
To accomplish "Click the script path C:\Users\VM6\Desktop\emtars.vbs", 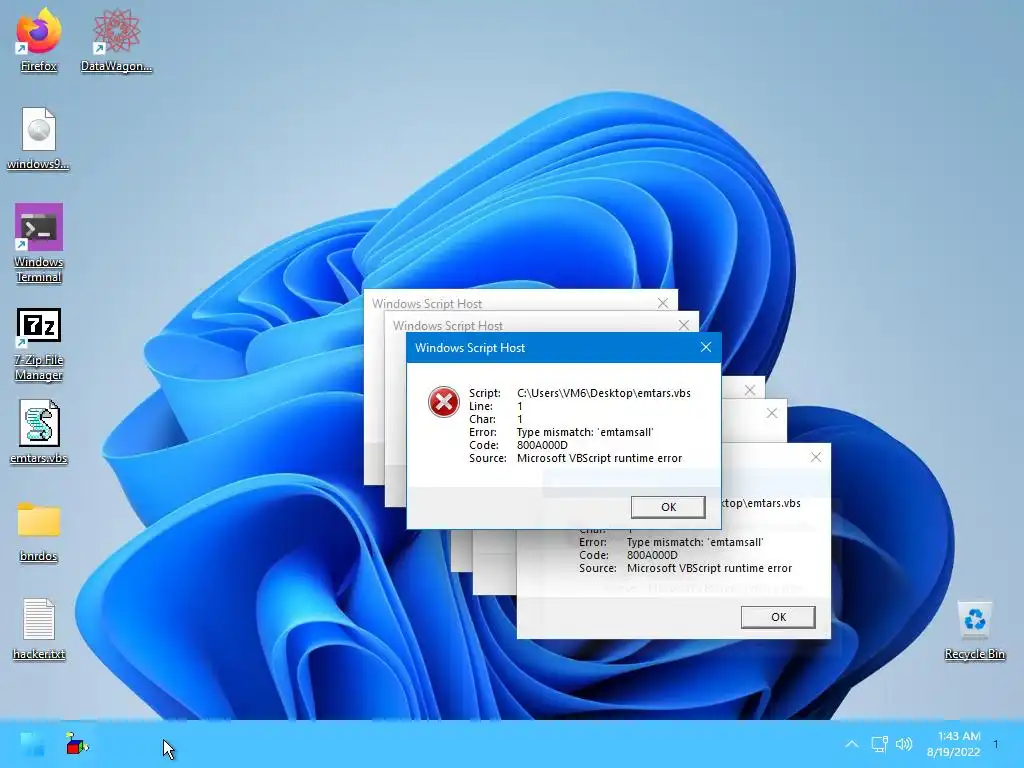I will tap(603, 393).
